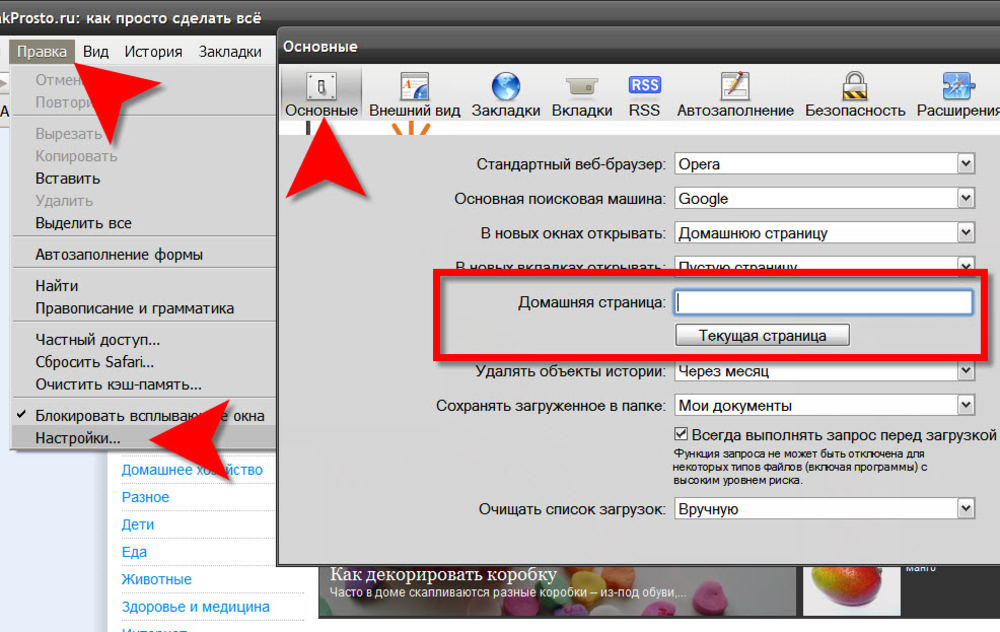Open the Еда category link

(x=134, y=552)
